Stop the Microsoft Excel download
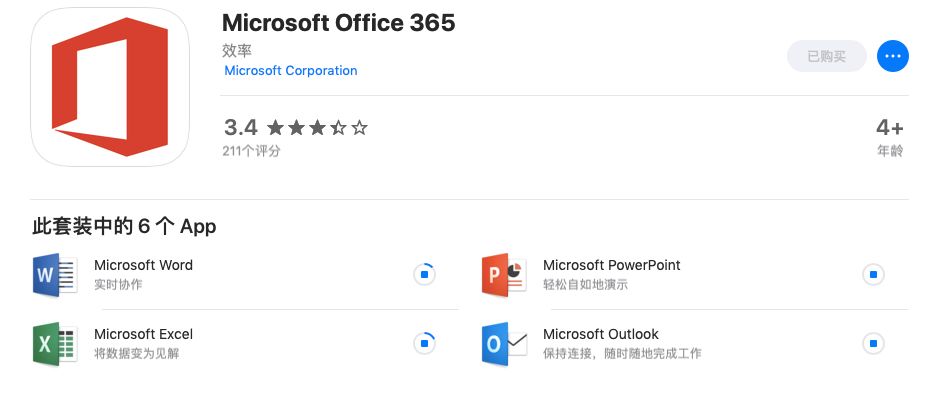Screen dimensions: 936x402 point(424,344)
